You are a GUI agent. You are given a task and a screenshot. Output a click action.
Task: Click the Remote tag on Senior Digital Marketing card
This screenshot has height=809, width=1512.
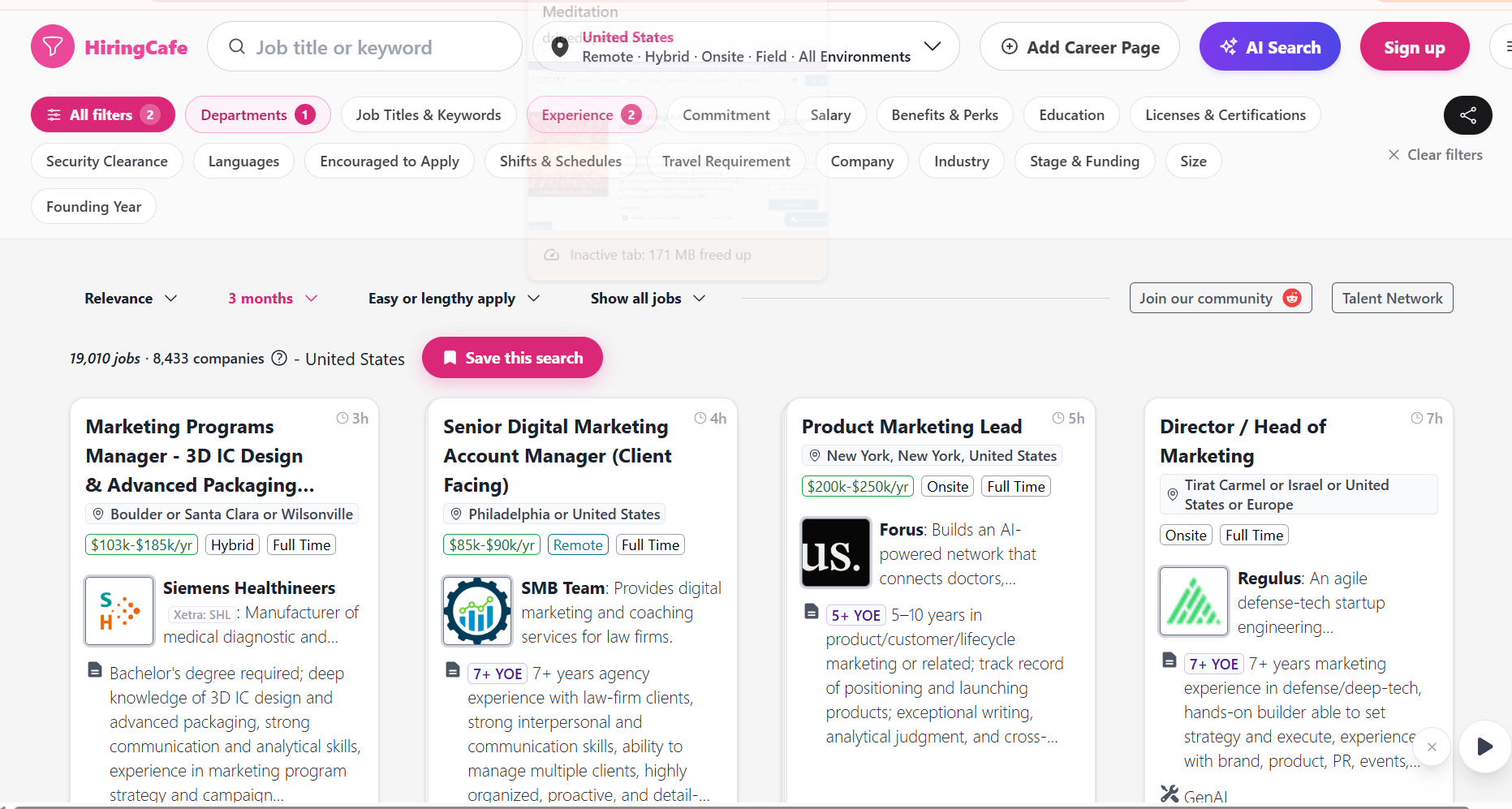click(x=578, y=545)
